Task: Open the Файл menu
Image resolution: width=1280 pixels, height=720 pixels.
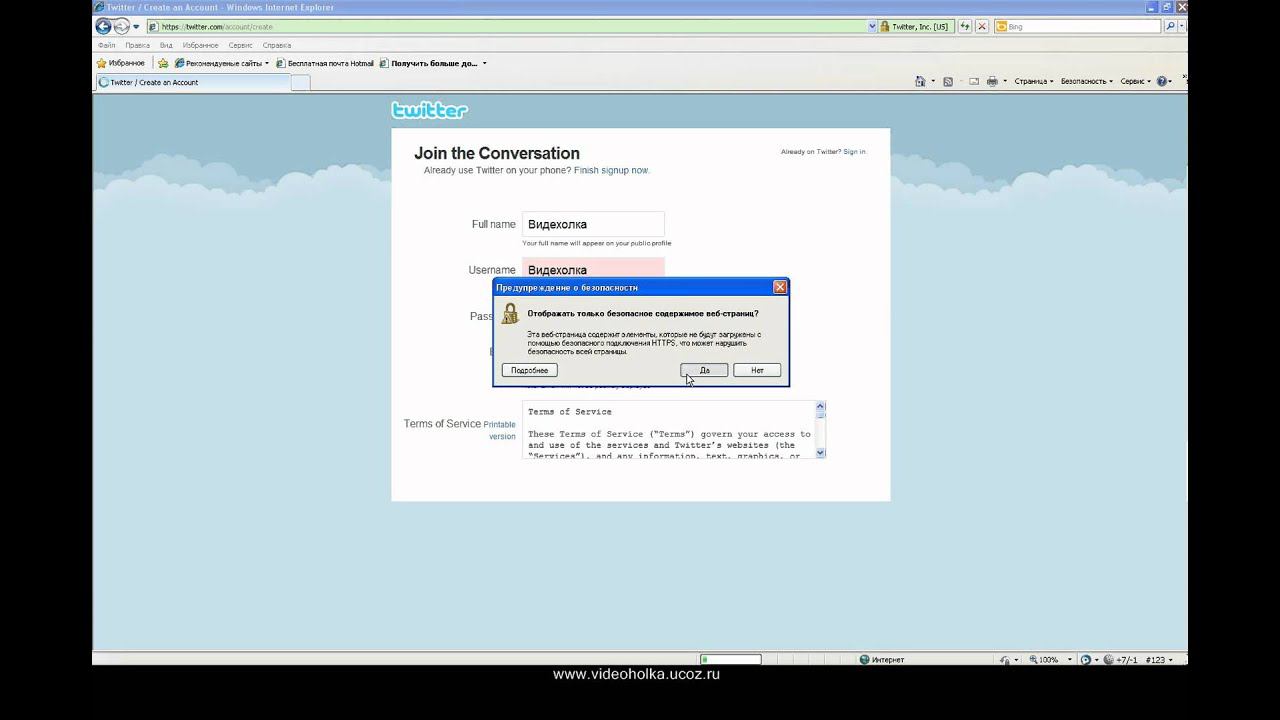Action: tap(106, 45)
